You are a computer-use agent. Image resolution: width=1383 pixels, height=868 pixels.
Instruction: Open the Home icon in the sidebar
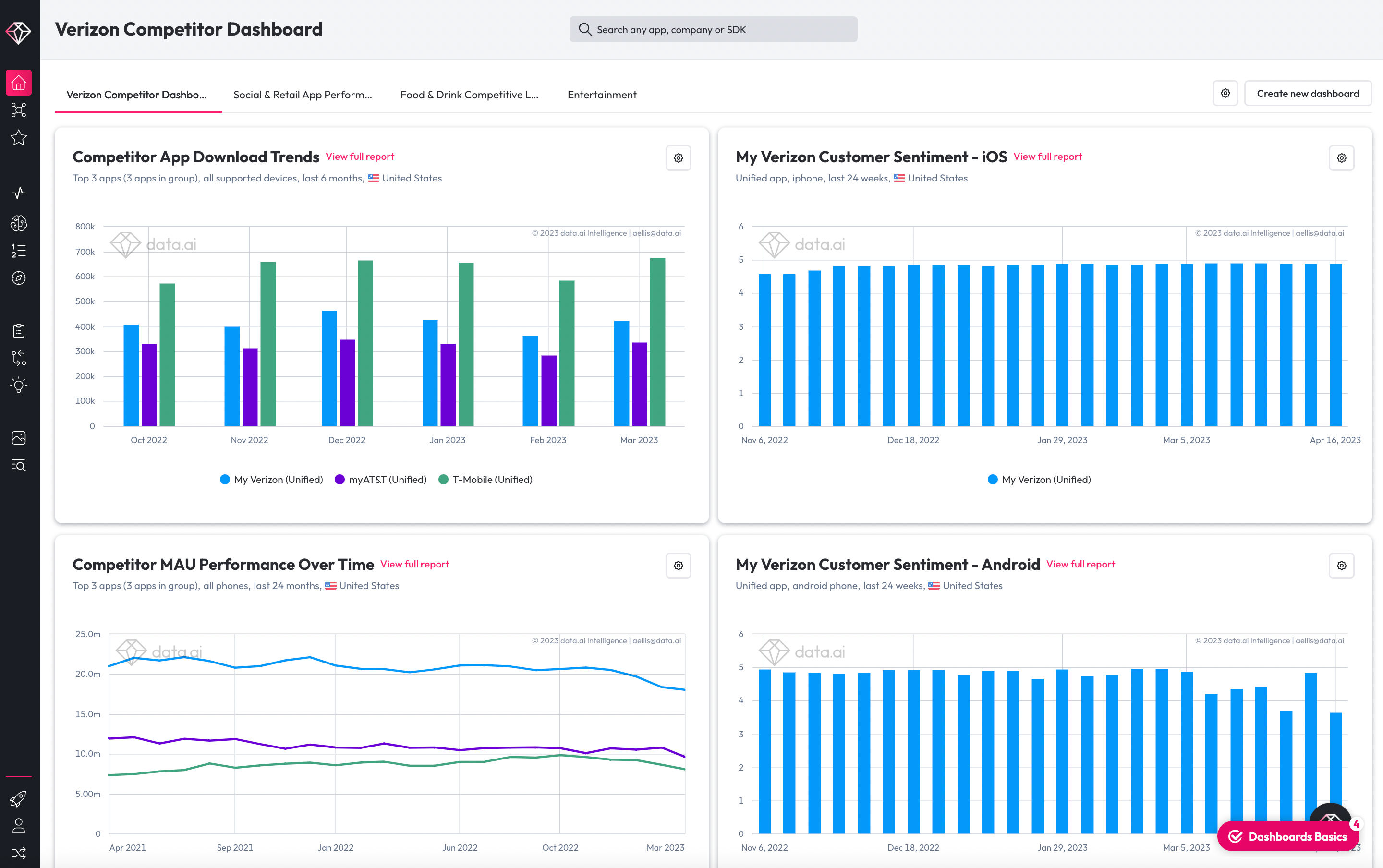point(18,83)
